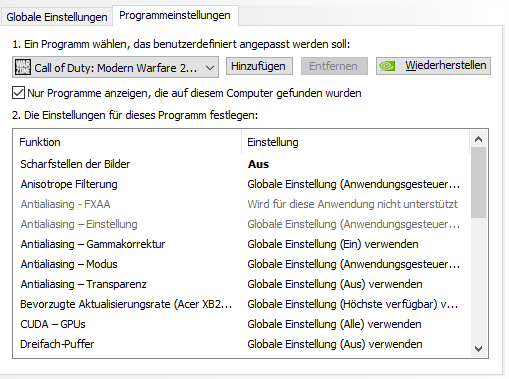Screen dimensions: 509x379
Task: Select the Programmeinstellungen tab
Action: pyautogui.click(x=175, y=15)
